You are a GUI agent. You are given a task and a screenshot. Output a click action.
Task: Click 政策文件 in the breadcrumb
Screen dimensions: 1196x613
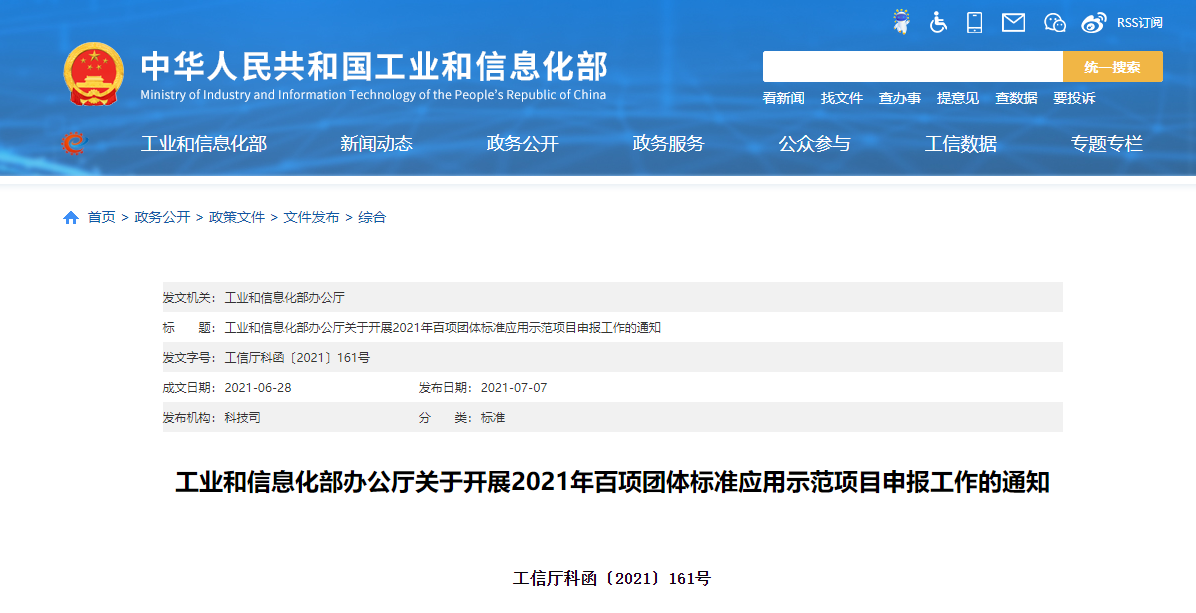[237, 217]
